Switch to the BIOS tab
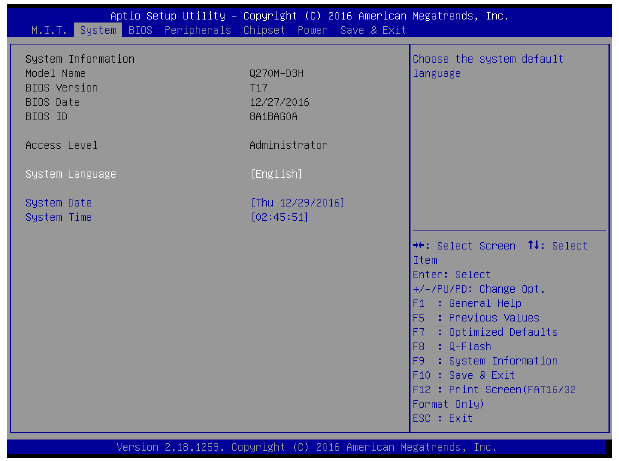 point(140,30)
